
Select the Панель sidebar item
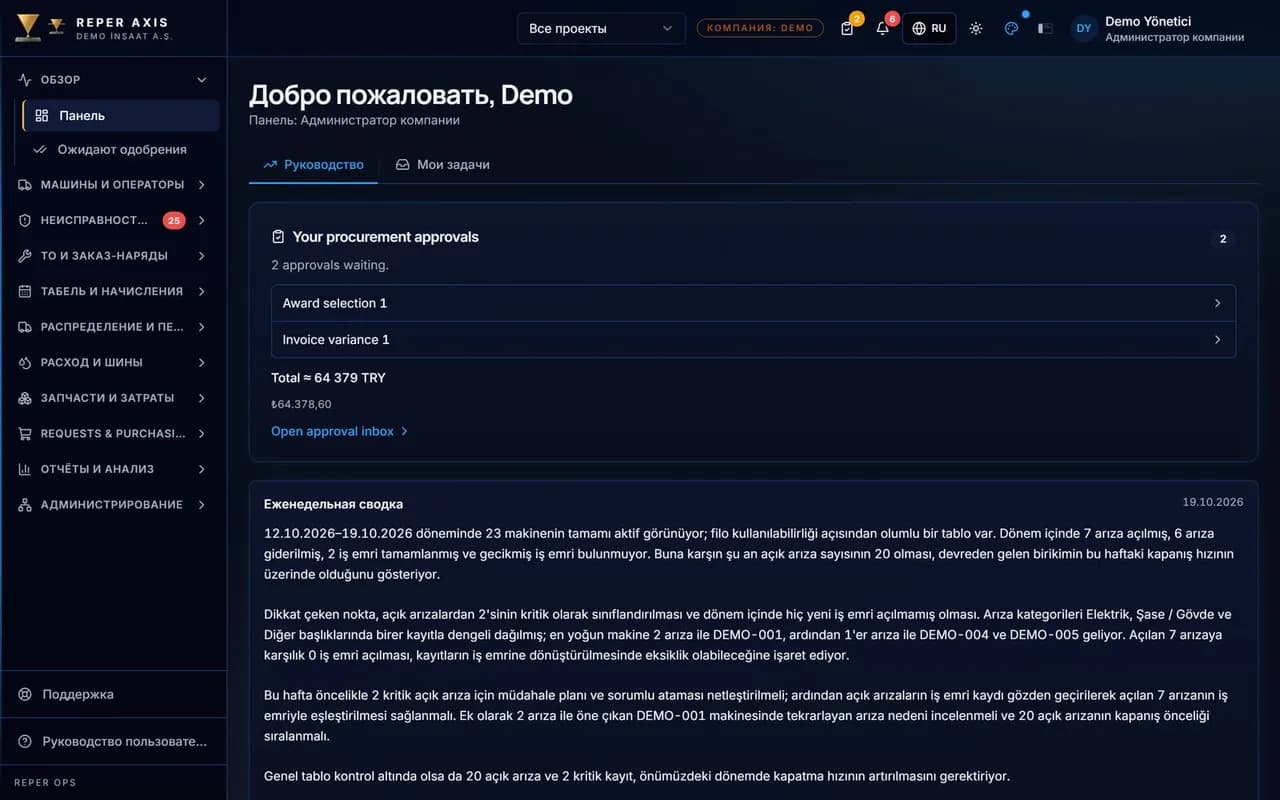[121, 115]
